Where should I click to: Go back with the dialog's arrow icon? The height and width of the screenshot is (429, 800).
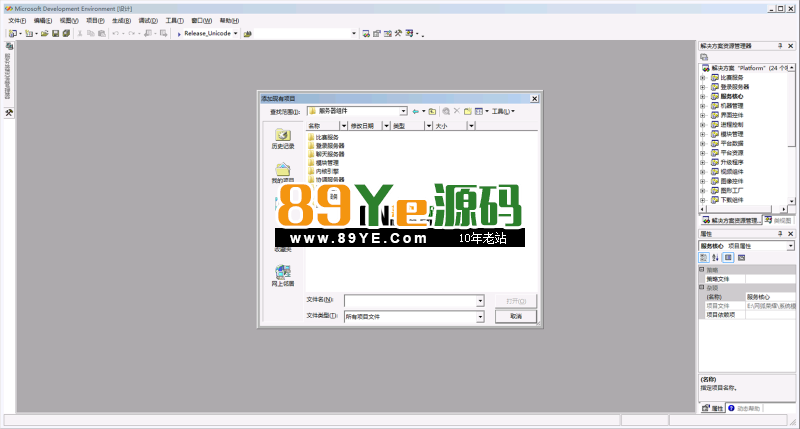pos(416,111)
